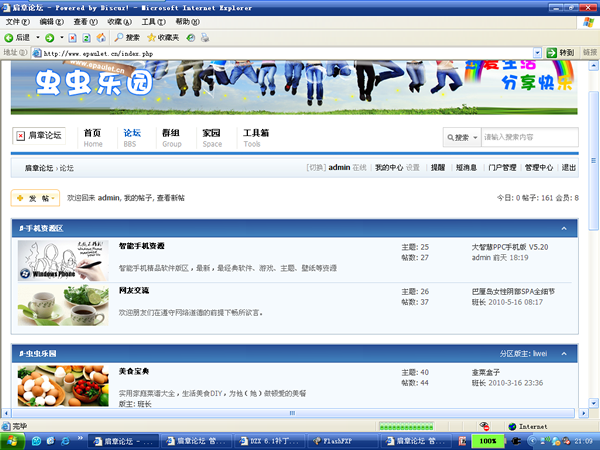The height and width of the screenshot is (450, 600).
Task: Click the tea cups forum thumbnail
Action: coord(63,305)
